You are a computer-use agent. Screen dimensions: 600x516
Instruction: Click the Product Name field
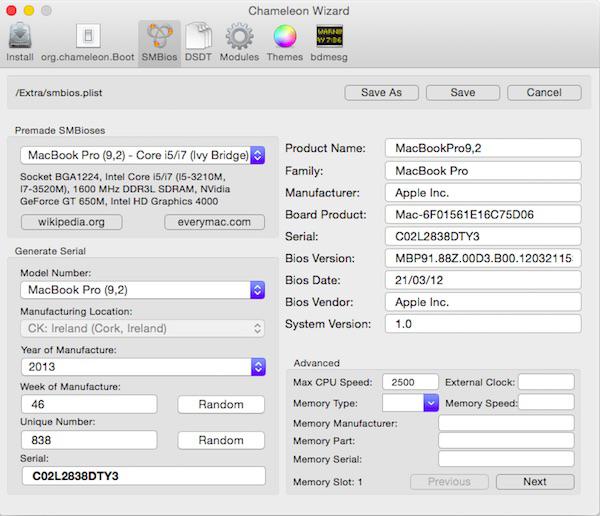pos(483,148)
